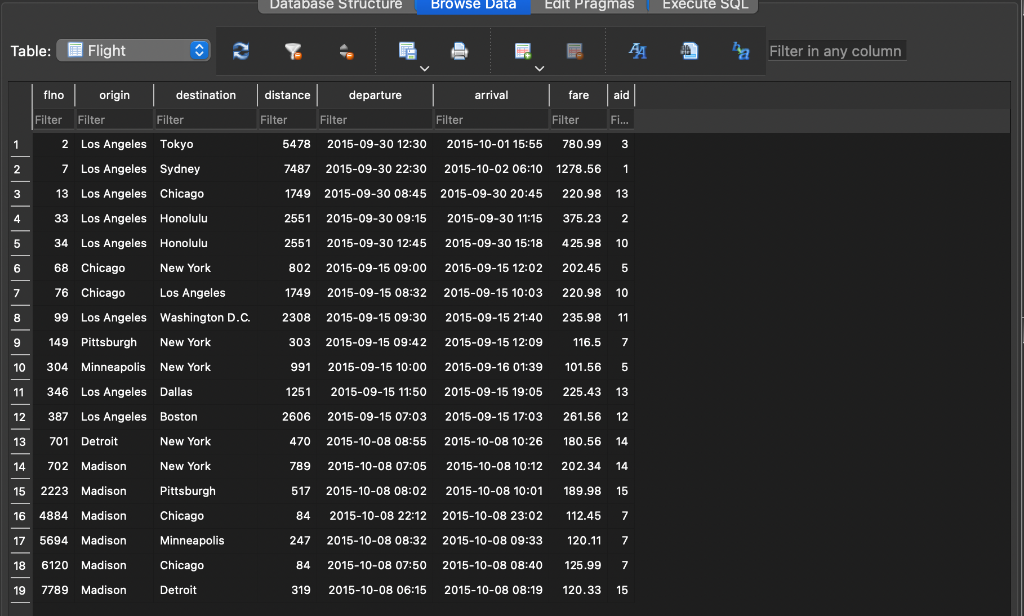This screenshot has height=616, width=1024.
Task: Click the Filter in any column box
Action: (x=839, y=49)
